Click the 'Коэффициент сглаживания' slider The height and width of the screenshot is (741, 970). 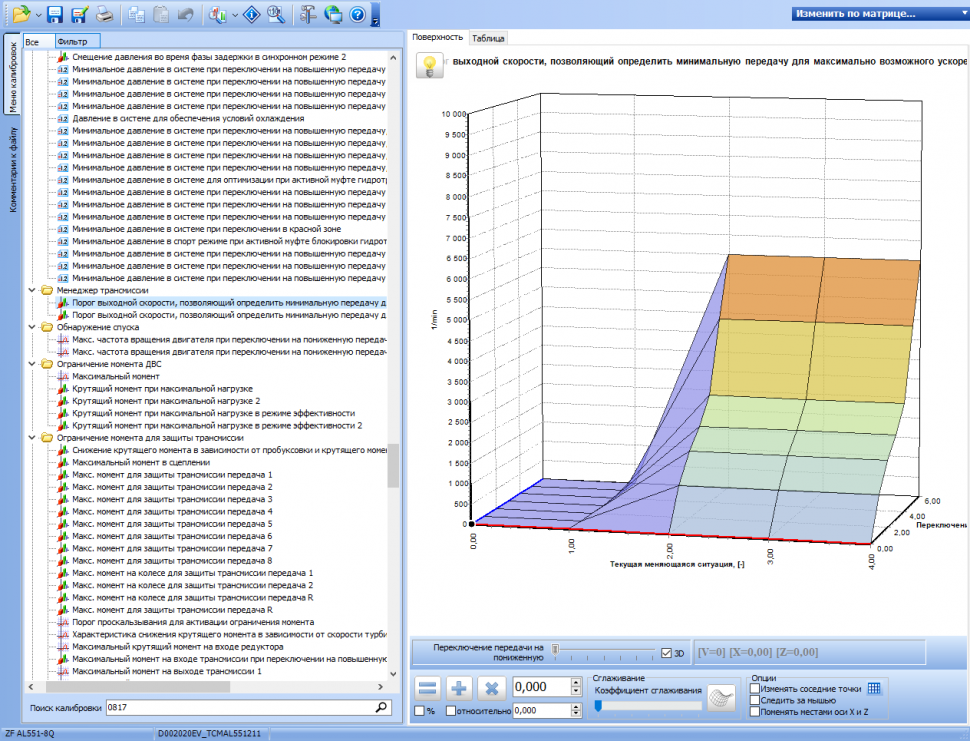click(648, 705)
